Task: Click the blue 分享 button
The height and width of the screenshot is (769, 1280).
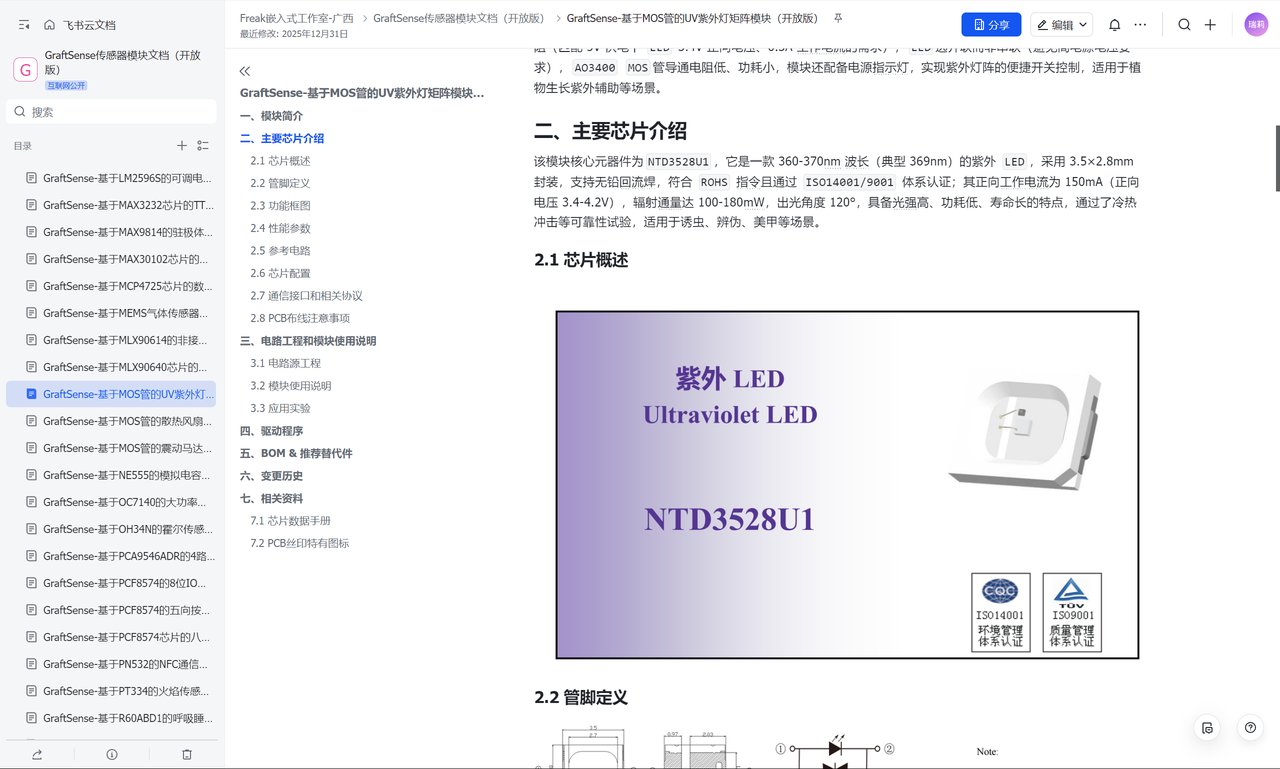Action: (x=991, y=25)
